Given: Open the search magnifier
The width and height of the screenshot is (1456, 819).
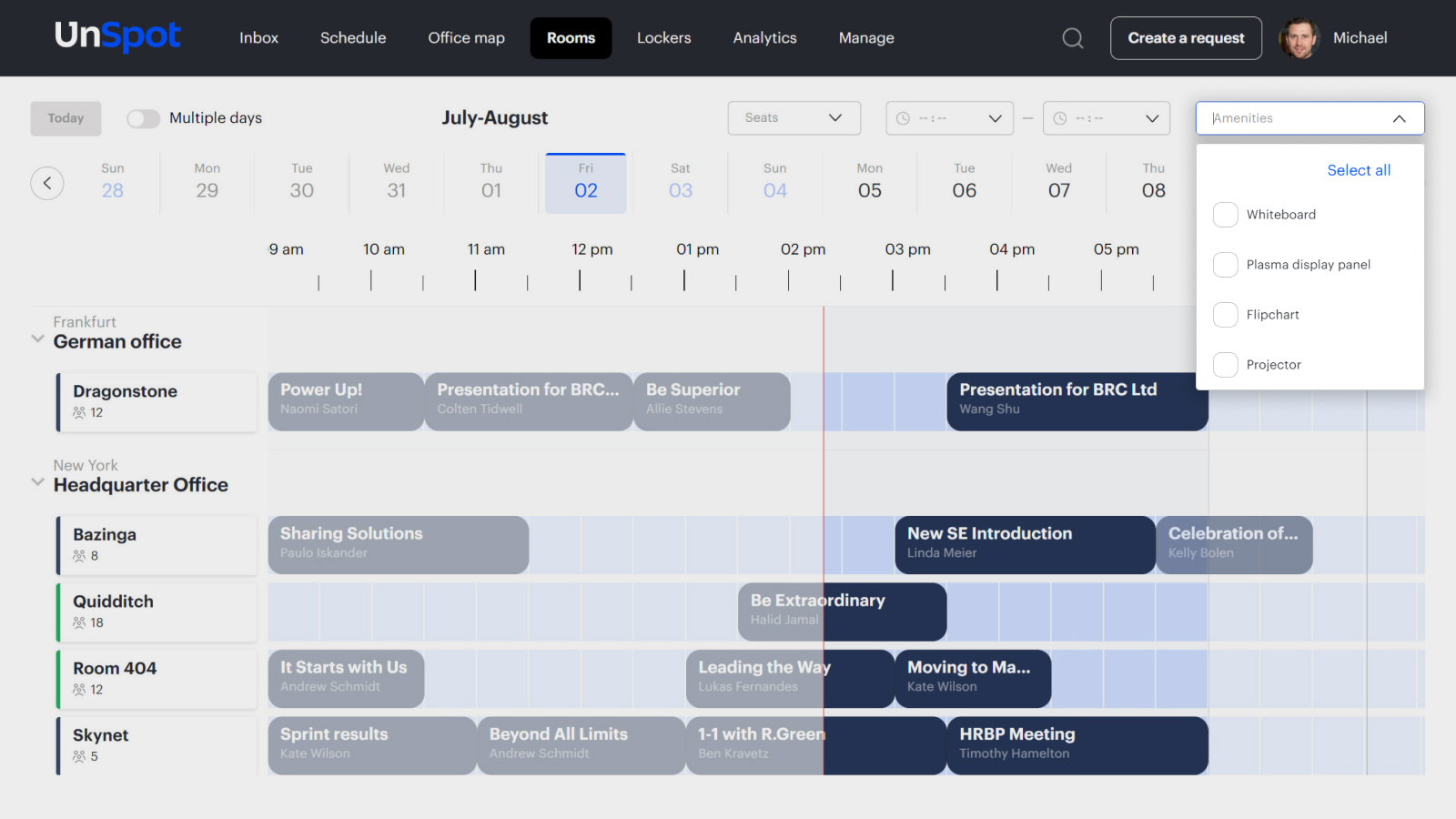Looking at the screenshot, I should 1072,38.
